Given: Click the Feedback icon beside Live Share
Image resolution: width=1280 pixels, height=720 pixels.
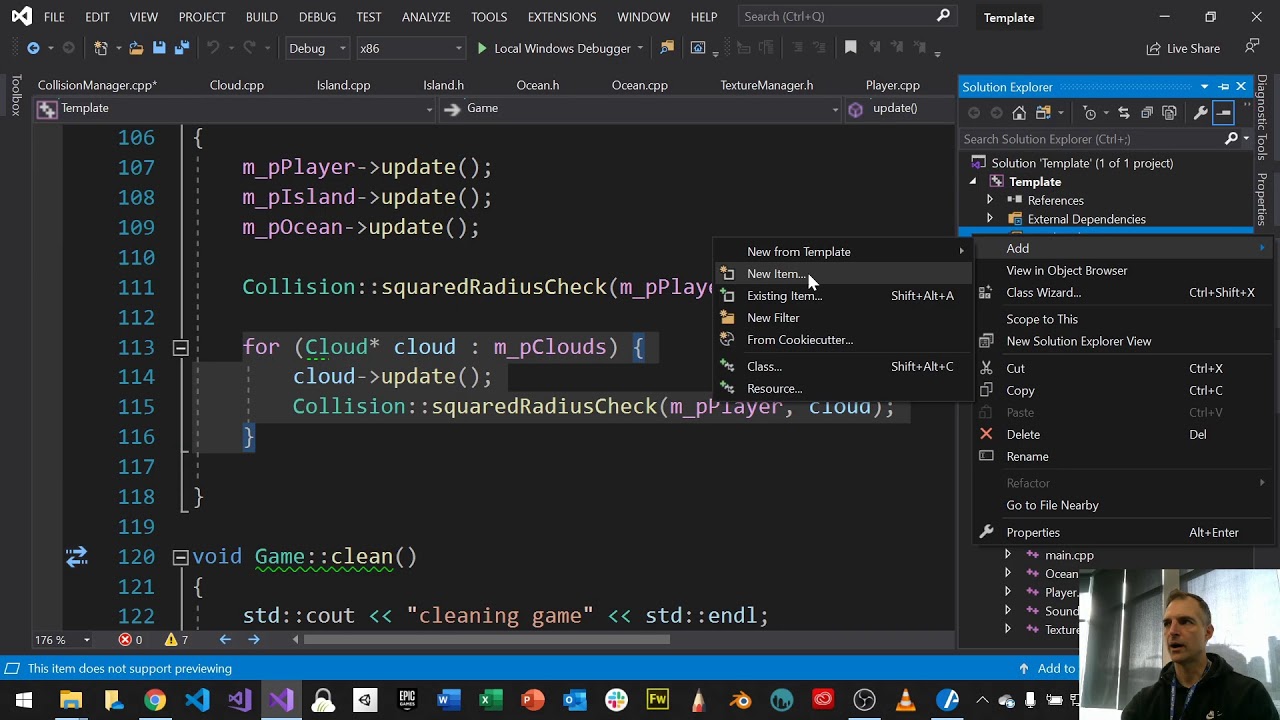Looking at the screenshot, I should click(1252, 48).
